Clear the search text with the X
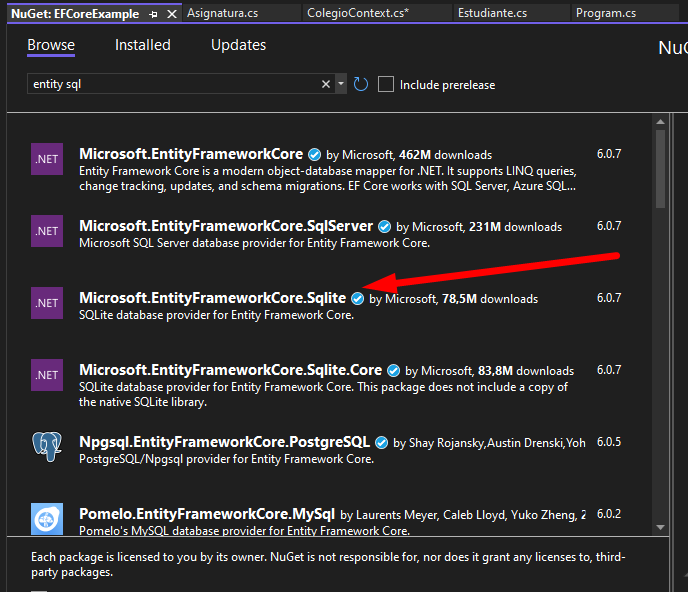The height and width of the screenshot is (592, 688). (326, 85)
